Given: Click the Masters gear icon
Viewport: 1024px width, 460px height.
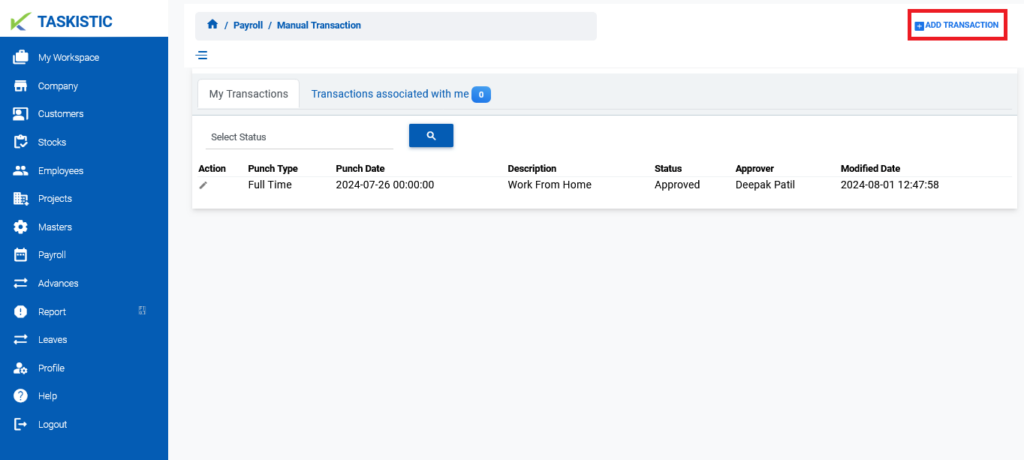Looking at the screenshot, I should pos(21,227).
